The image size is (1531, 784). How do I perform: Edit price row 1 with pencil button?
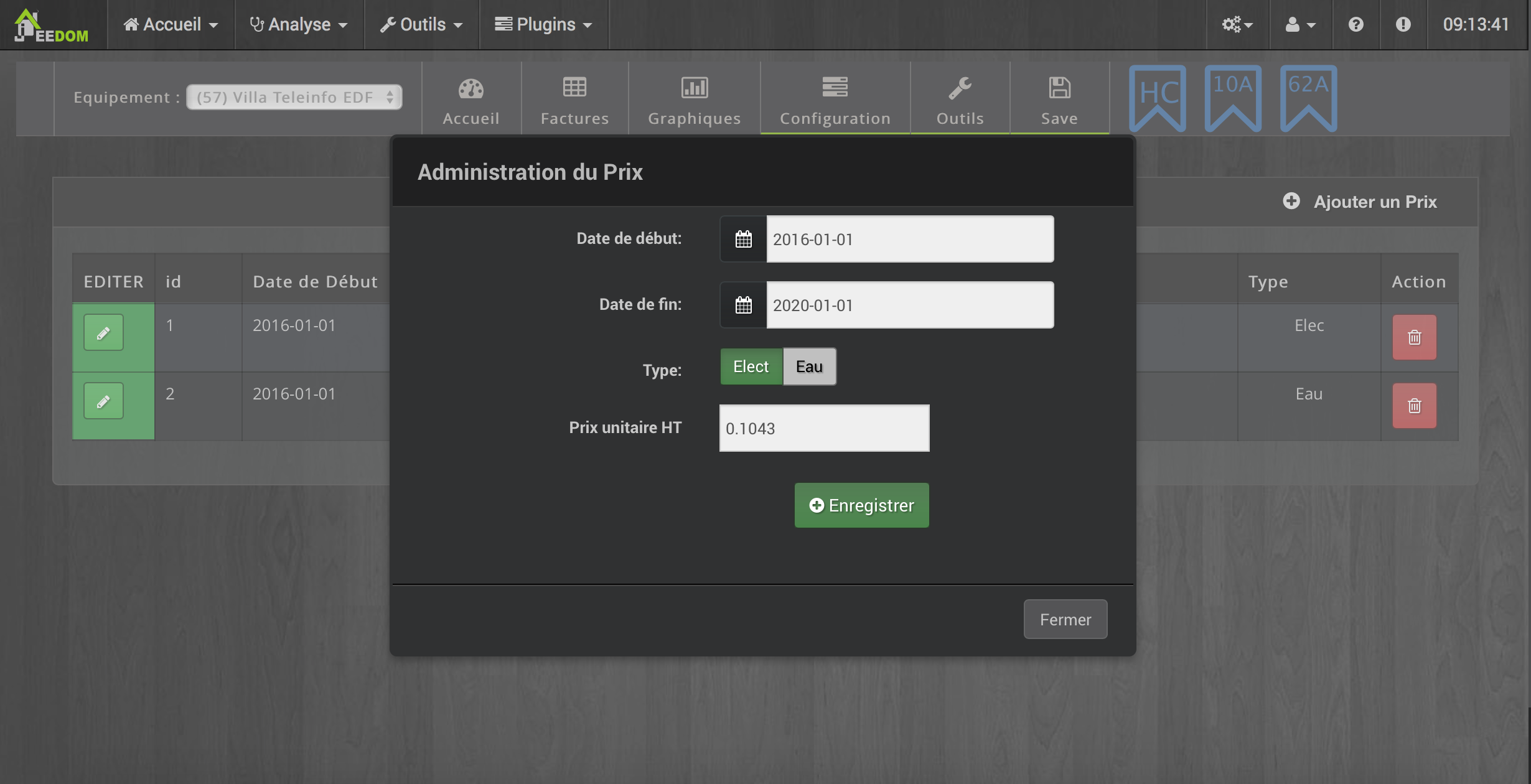(103, 333)
